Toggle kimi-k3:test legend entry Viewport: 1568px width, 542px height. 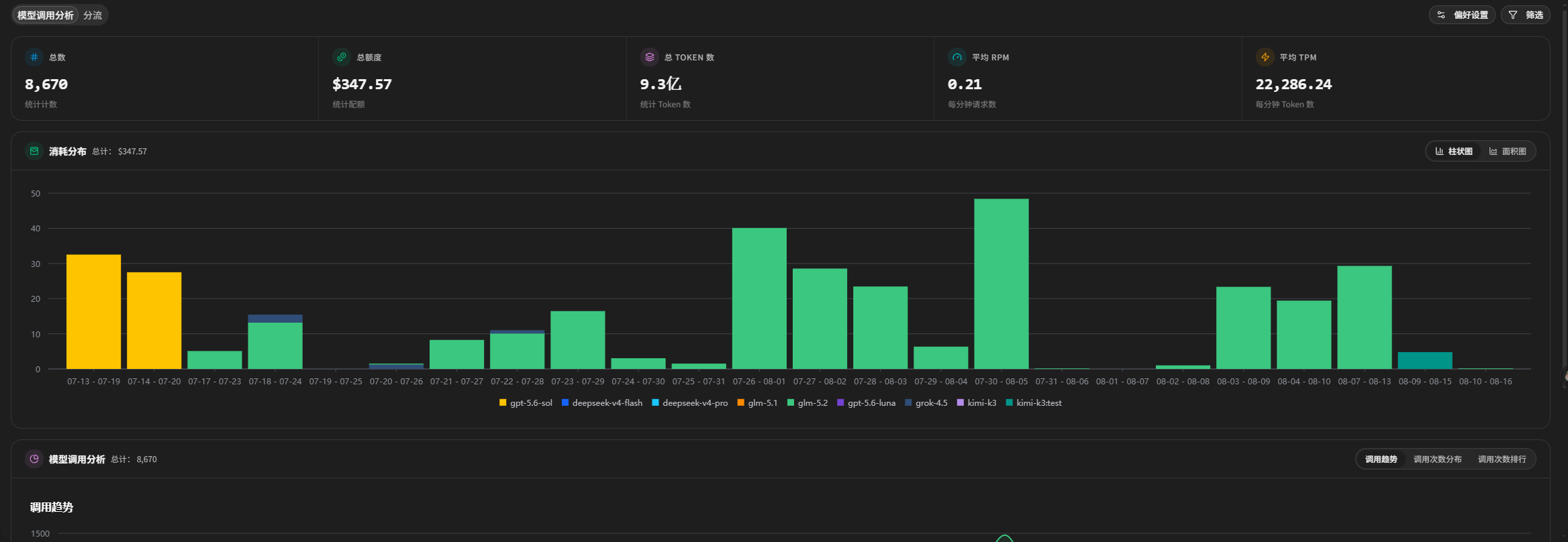(1034, 403)
